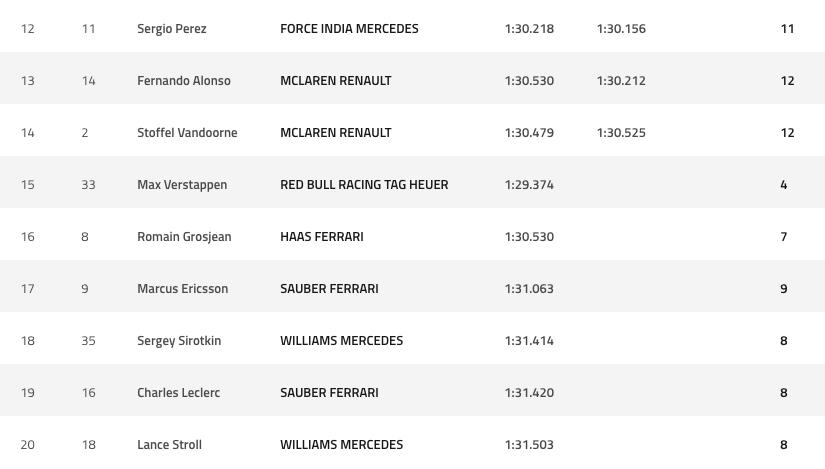Image resolution: width=825 pixels, height=469 pixels.
Task: Select car number 33 cell
Action: (89, 185)
